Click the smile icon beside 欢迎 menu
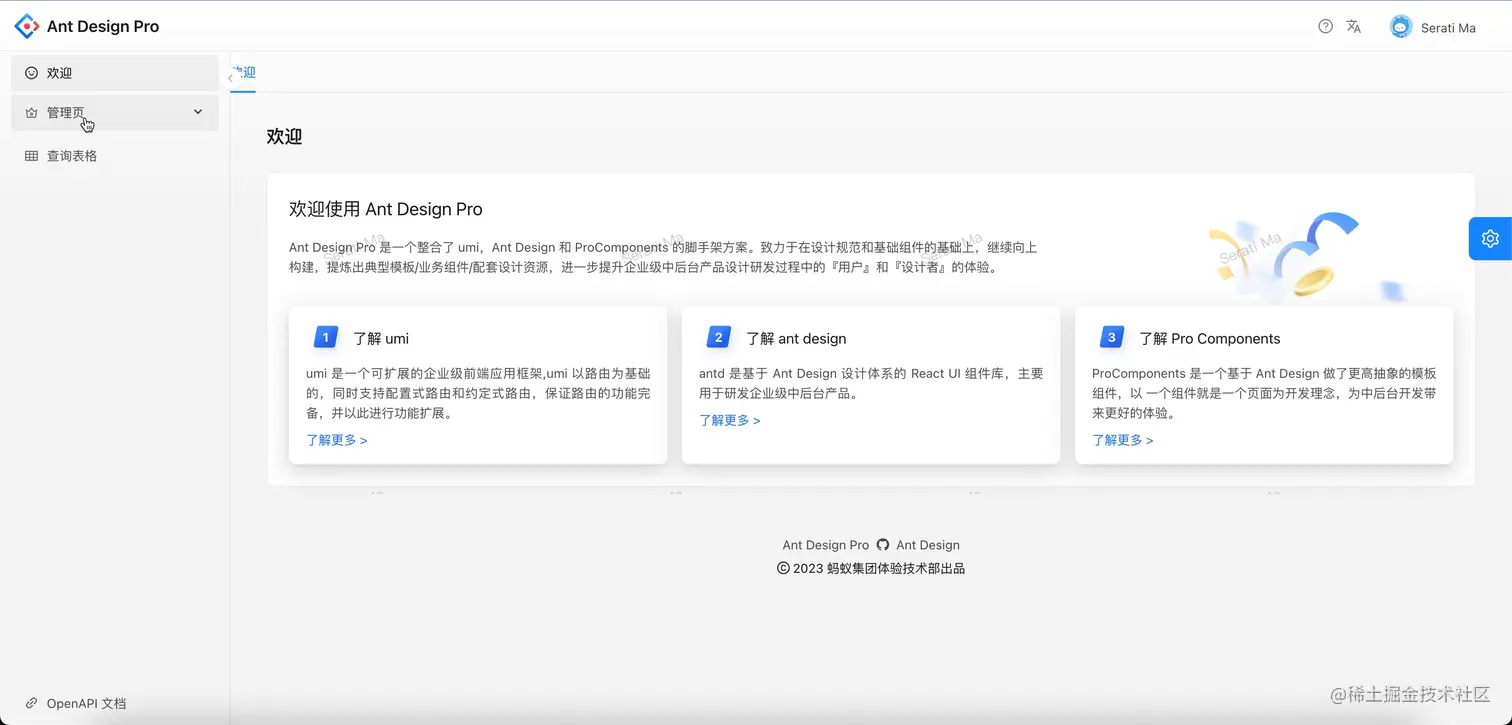1512x725 pixels. coord(31,72)
